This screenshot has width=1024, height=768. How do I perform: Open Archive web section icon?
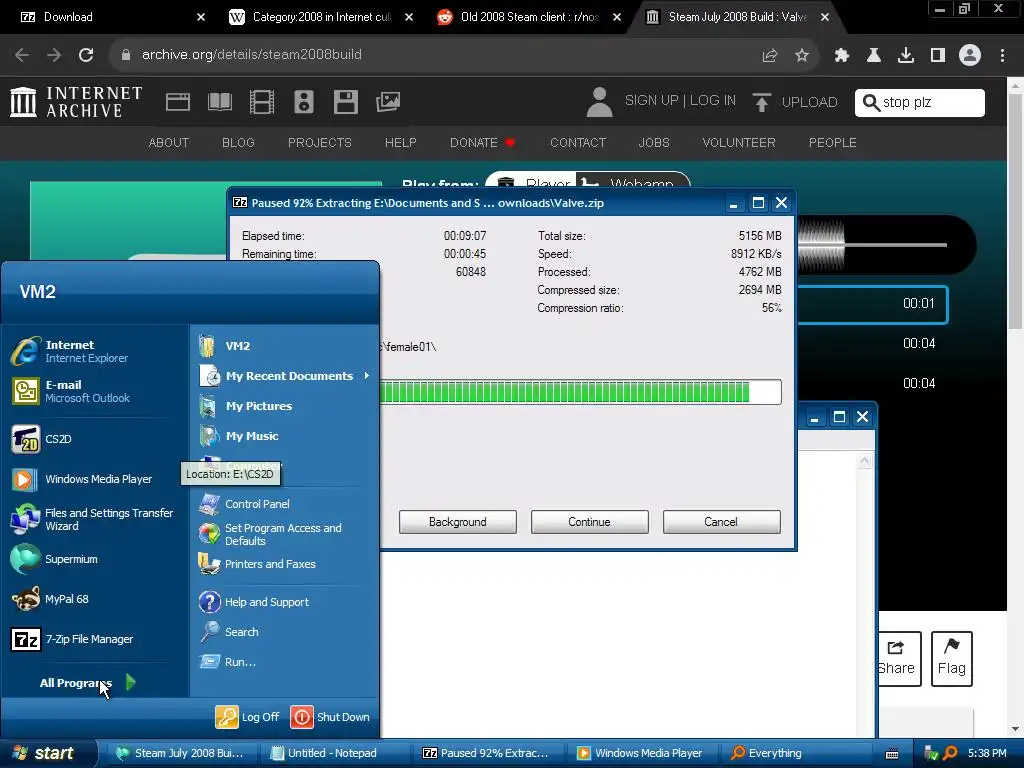178,102
